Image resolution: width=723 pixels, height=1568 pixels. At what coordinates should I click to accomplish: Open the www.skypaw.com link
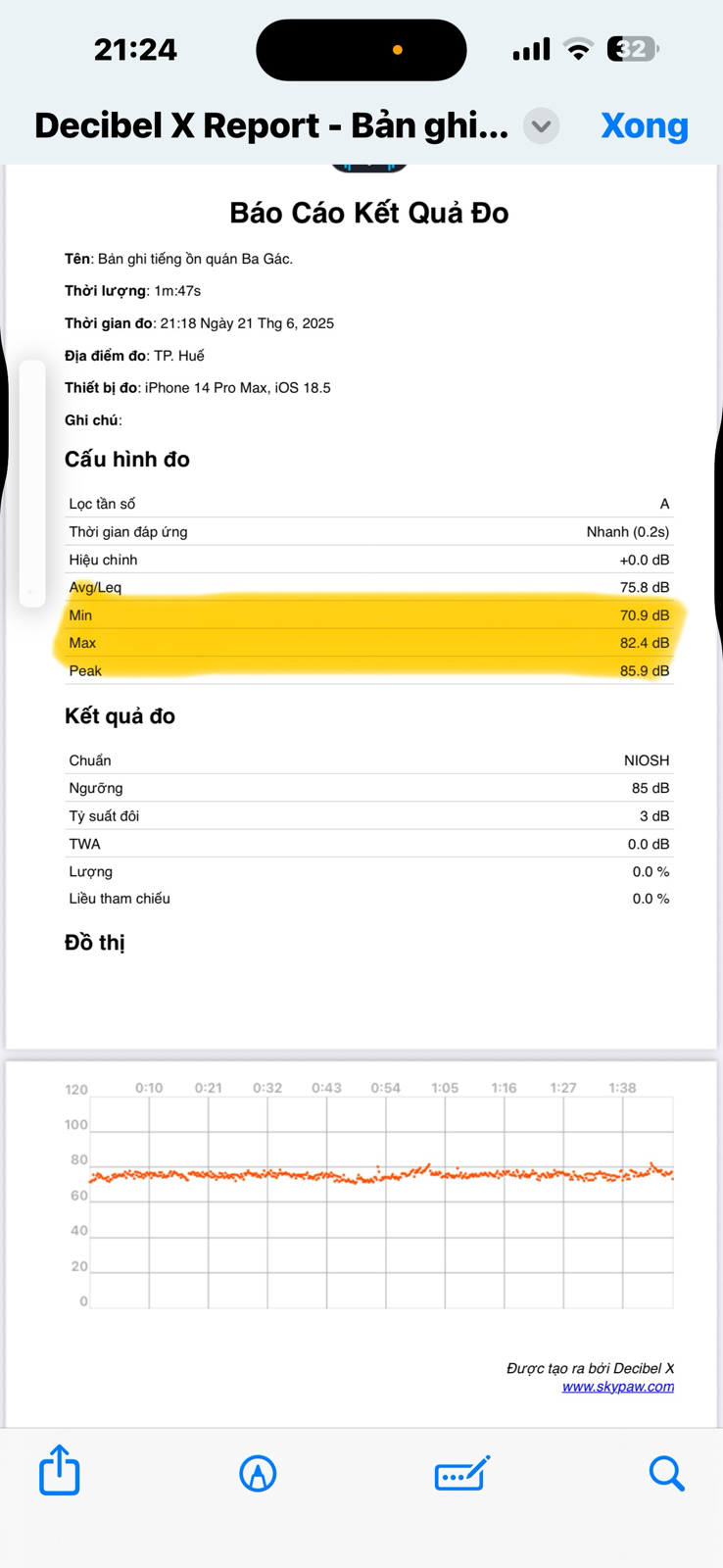(617, 1387)
